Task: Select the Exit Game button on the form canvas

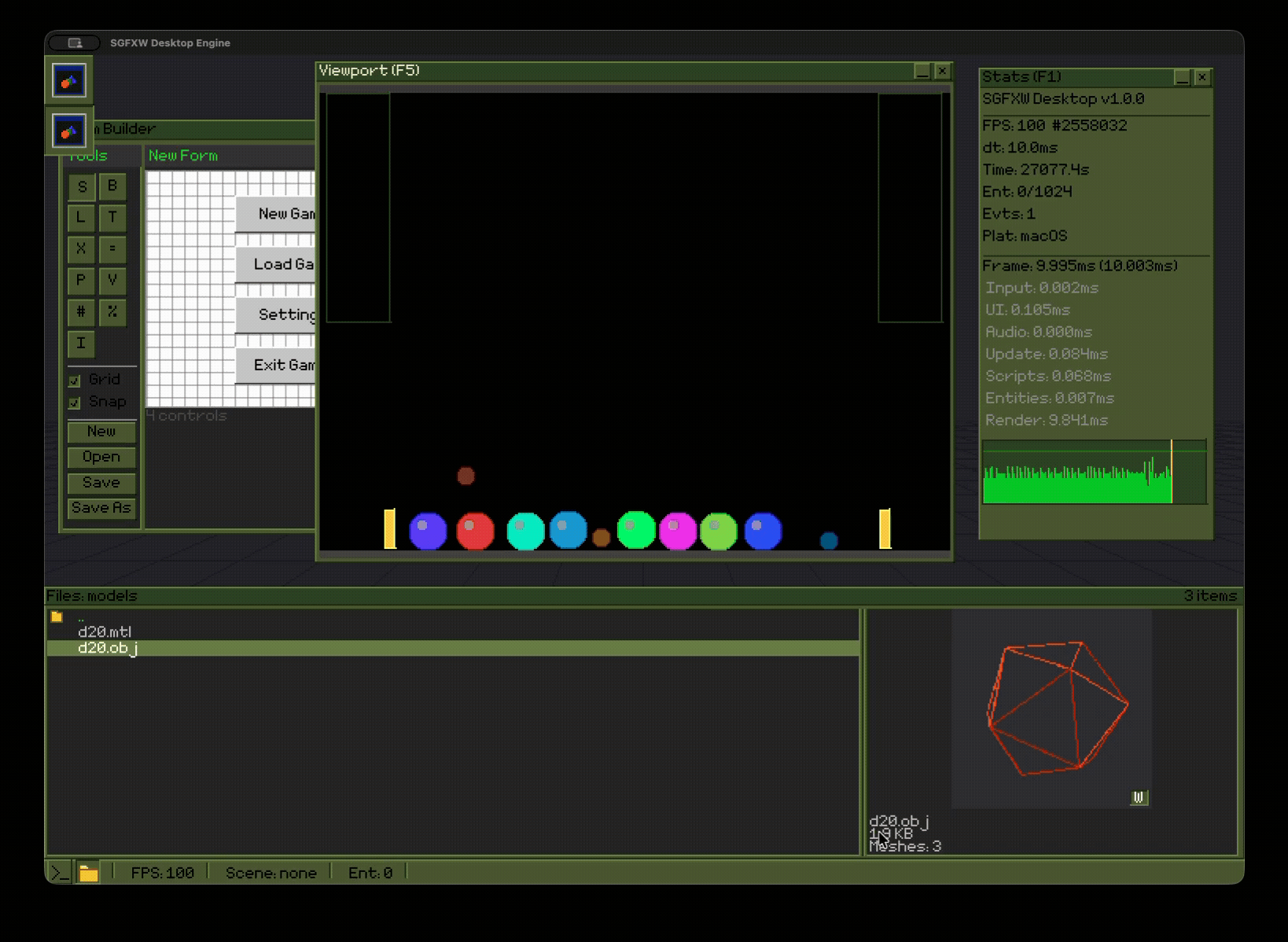Action: (275, 365)
